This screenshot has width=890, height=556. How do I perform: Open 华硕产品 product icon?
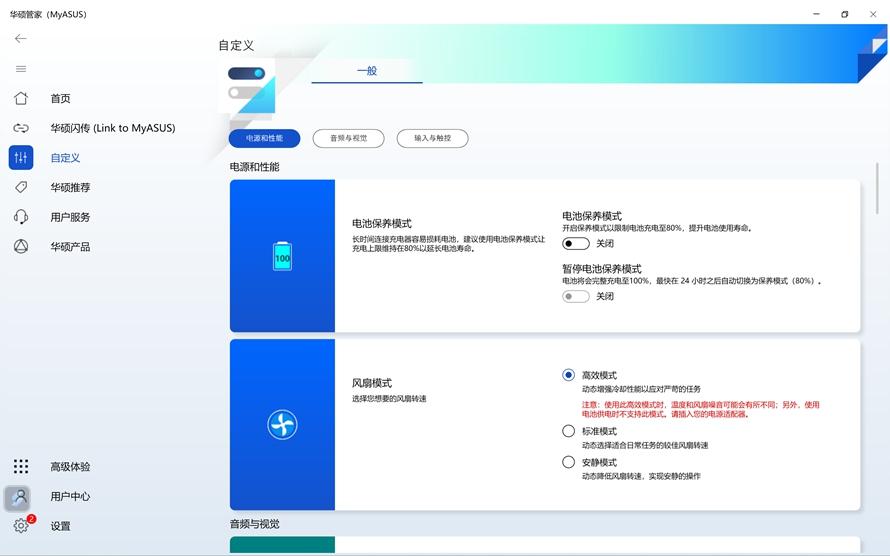click(20, 247)
